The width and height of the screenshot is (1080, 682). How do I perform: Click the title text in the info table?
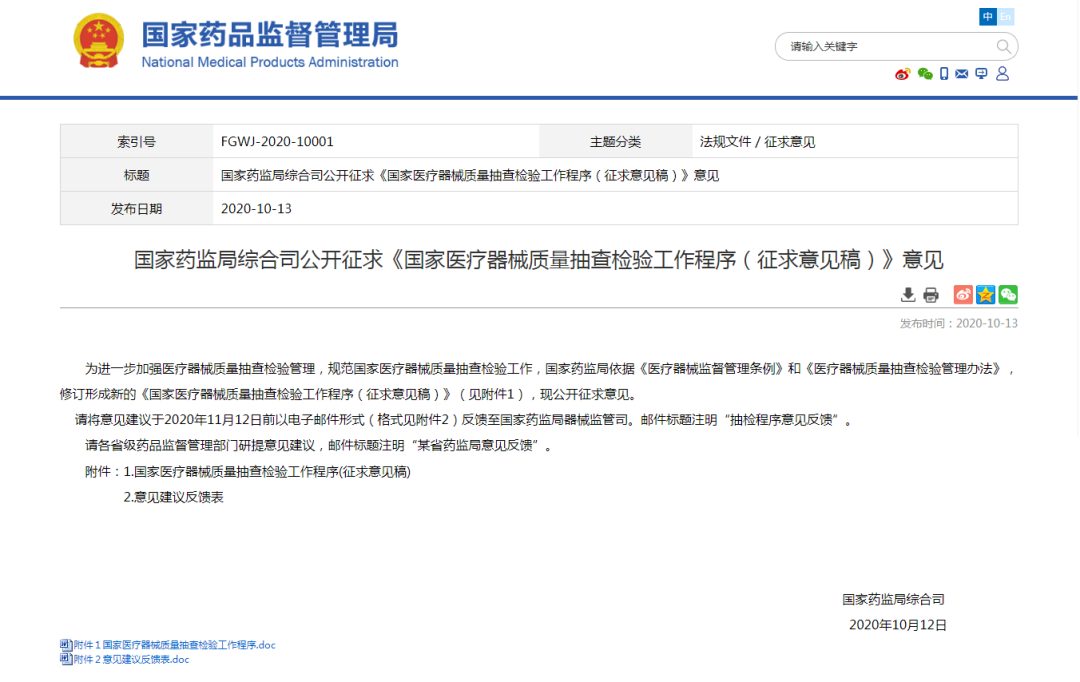[x=470, y=176]
